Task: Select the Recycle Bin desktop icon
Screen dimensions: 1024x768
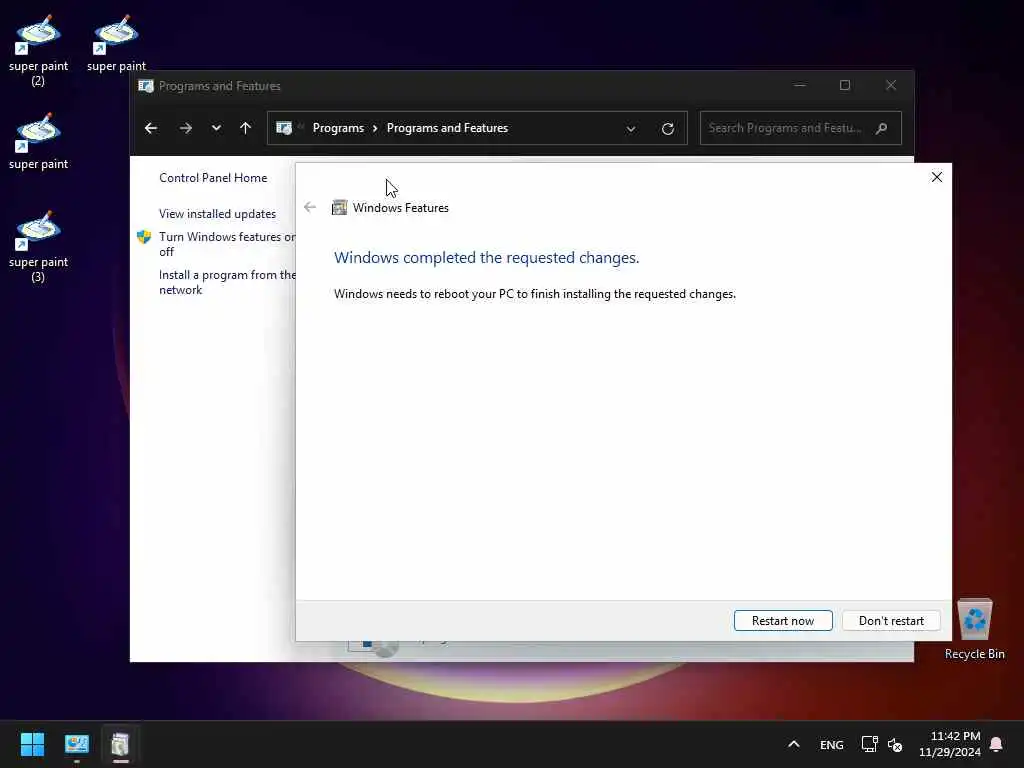Action: coord(974,630)
